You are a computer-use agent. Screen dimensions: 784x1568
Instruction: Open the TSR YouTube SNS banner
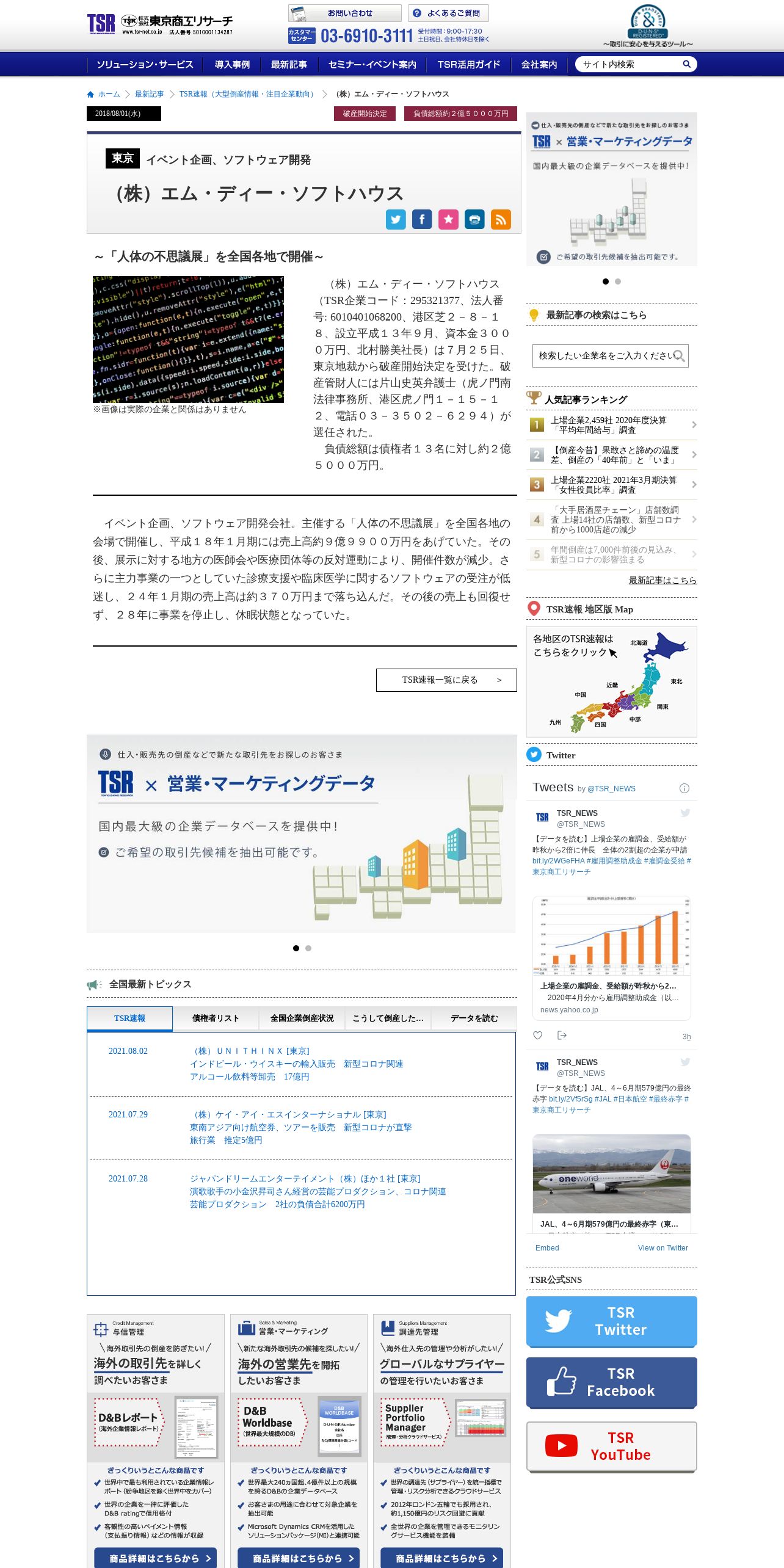click(x=611, y=1446)
